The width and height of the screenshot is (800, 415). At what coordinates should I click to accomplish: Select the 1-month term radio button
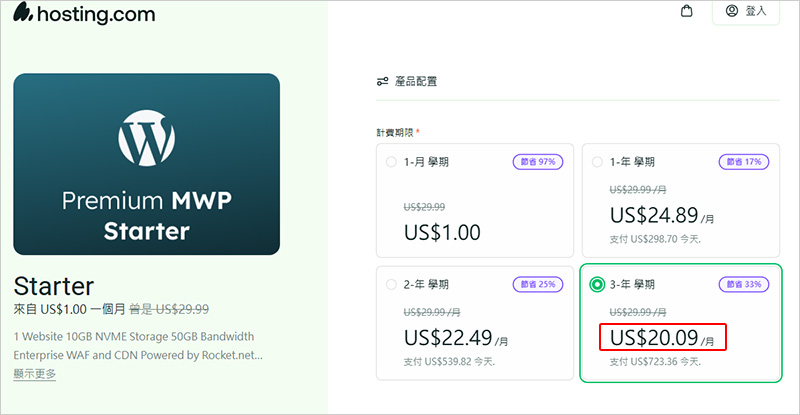[x=391, y=161]
